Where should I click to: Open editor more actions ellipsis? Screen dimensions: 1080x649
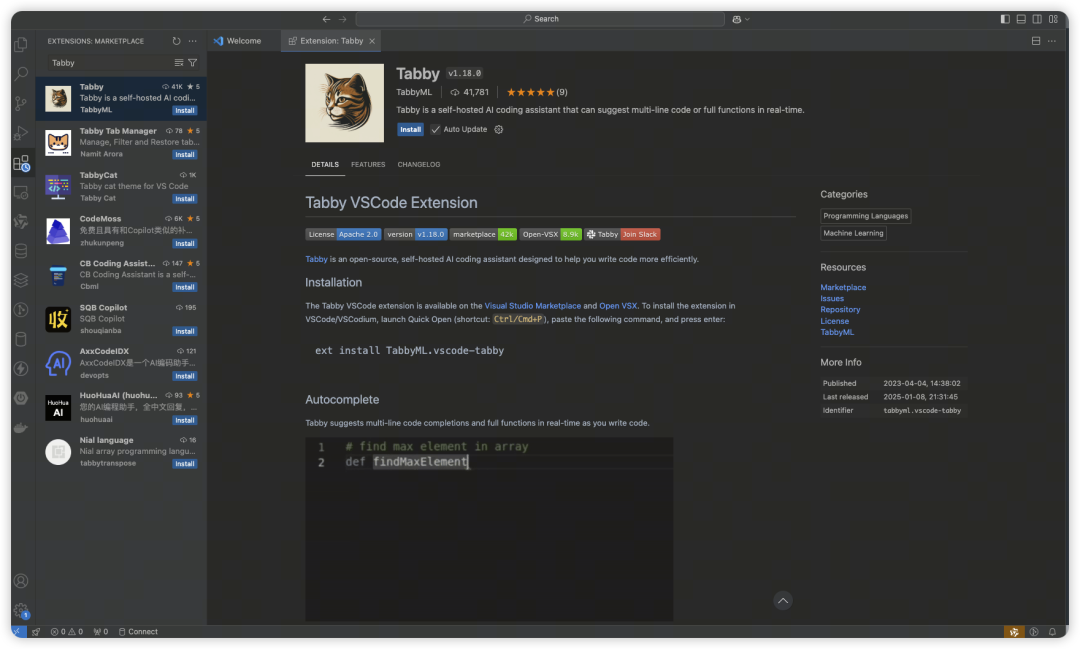click(x=1052, y=41)
